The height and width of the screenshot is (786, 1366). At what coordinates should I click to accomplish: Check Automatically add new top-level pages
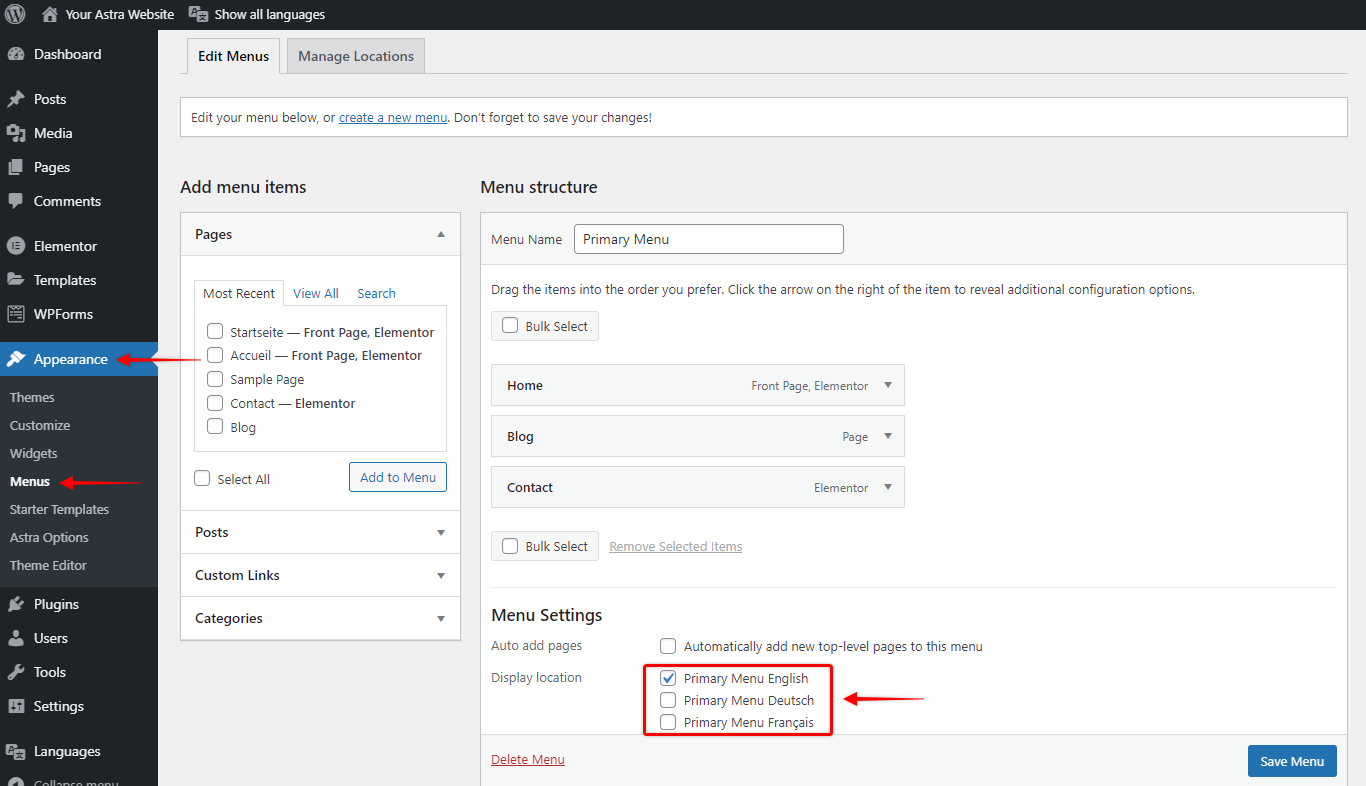(668, 646)
